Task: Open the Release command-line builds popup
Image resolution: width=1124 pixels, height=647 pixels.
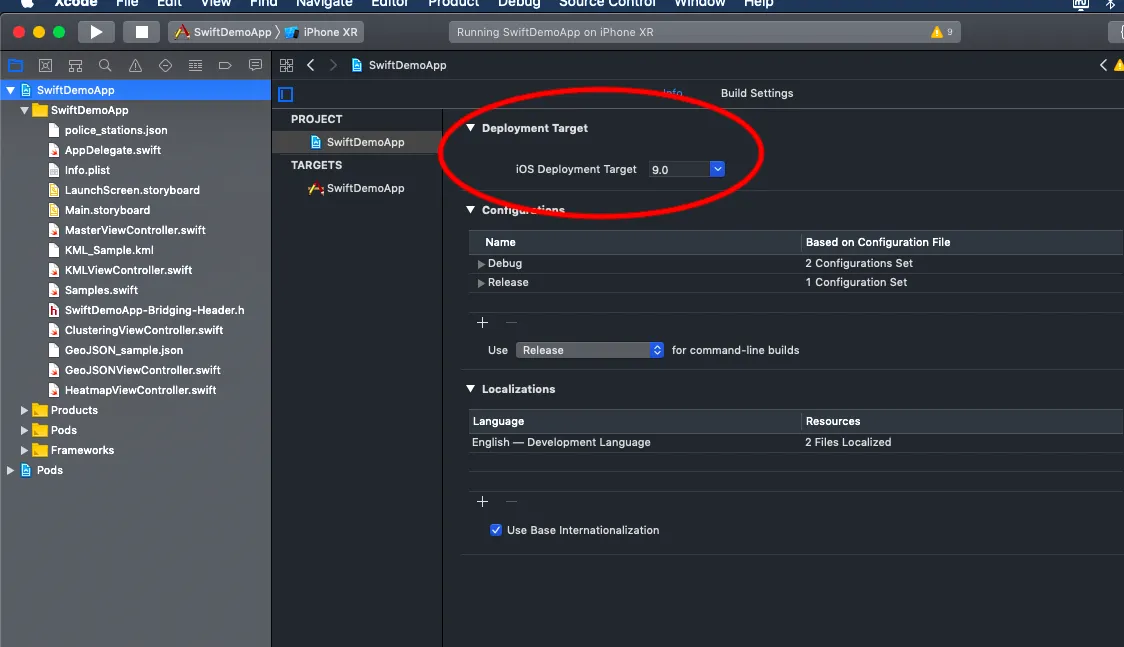Action: 589,350
